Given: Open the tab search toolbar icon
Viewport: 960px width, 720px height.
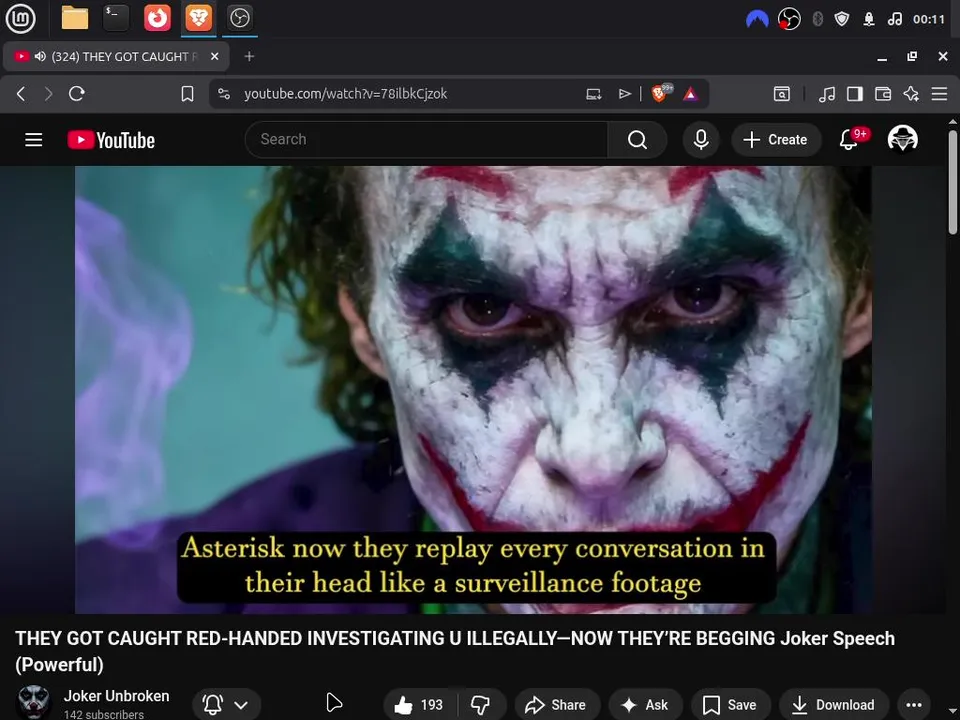Looking at the screenshot, I should coord(782,94).
